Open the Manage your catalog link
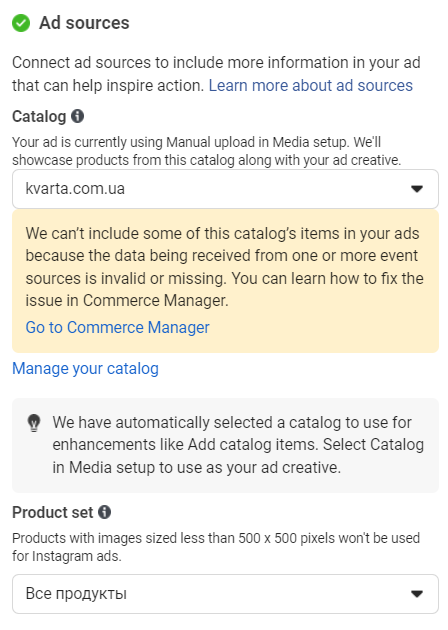This screenshot has width=448, height=630. [x=85, y=368]
